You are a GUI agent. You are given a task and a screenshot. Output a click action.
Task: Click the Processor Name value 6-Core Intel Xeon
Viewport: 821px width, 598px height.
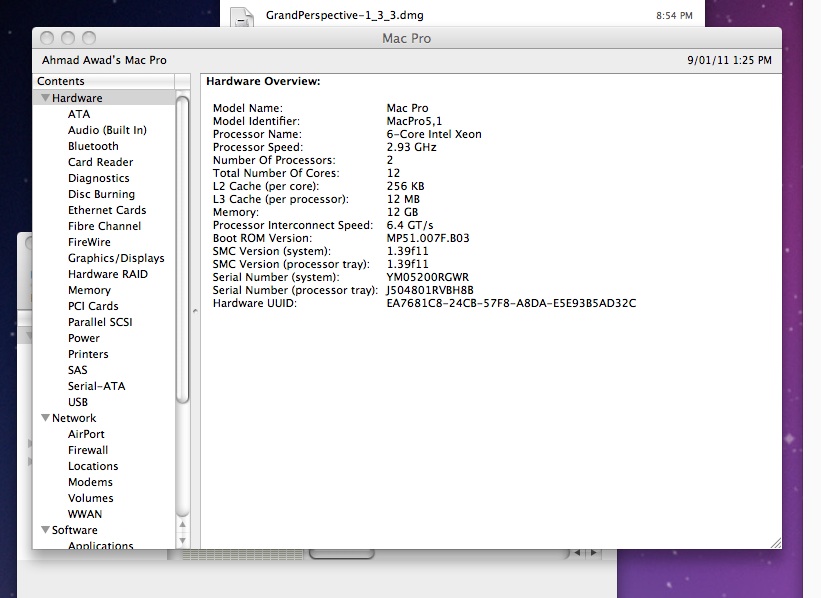434,134
